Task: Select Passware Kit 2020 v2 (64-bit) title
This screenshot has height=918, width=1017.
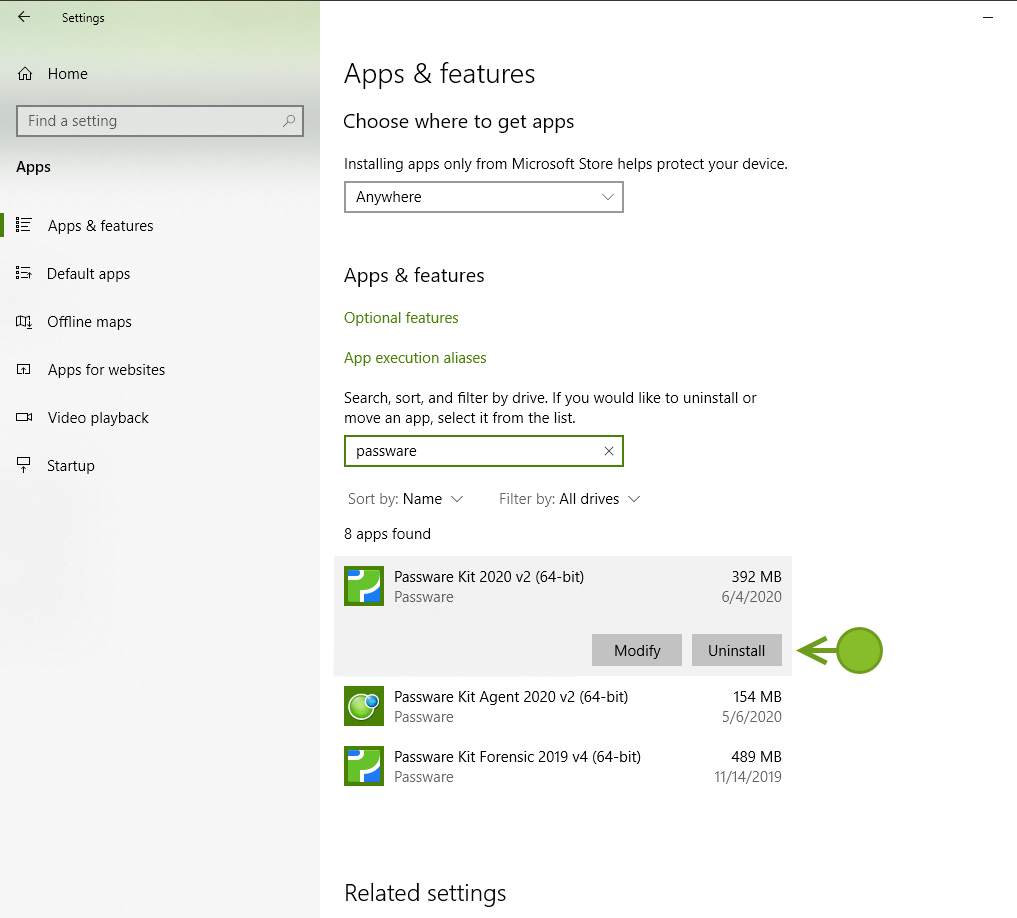Action: click(x=489, y=577)
